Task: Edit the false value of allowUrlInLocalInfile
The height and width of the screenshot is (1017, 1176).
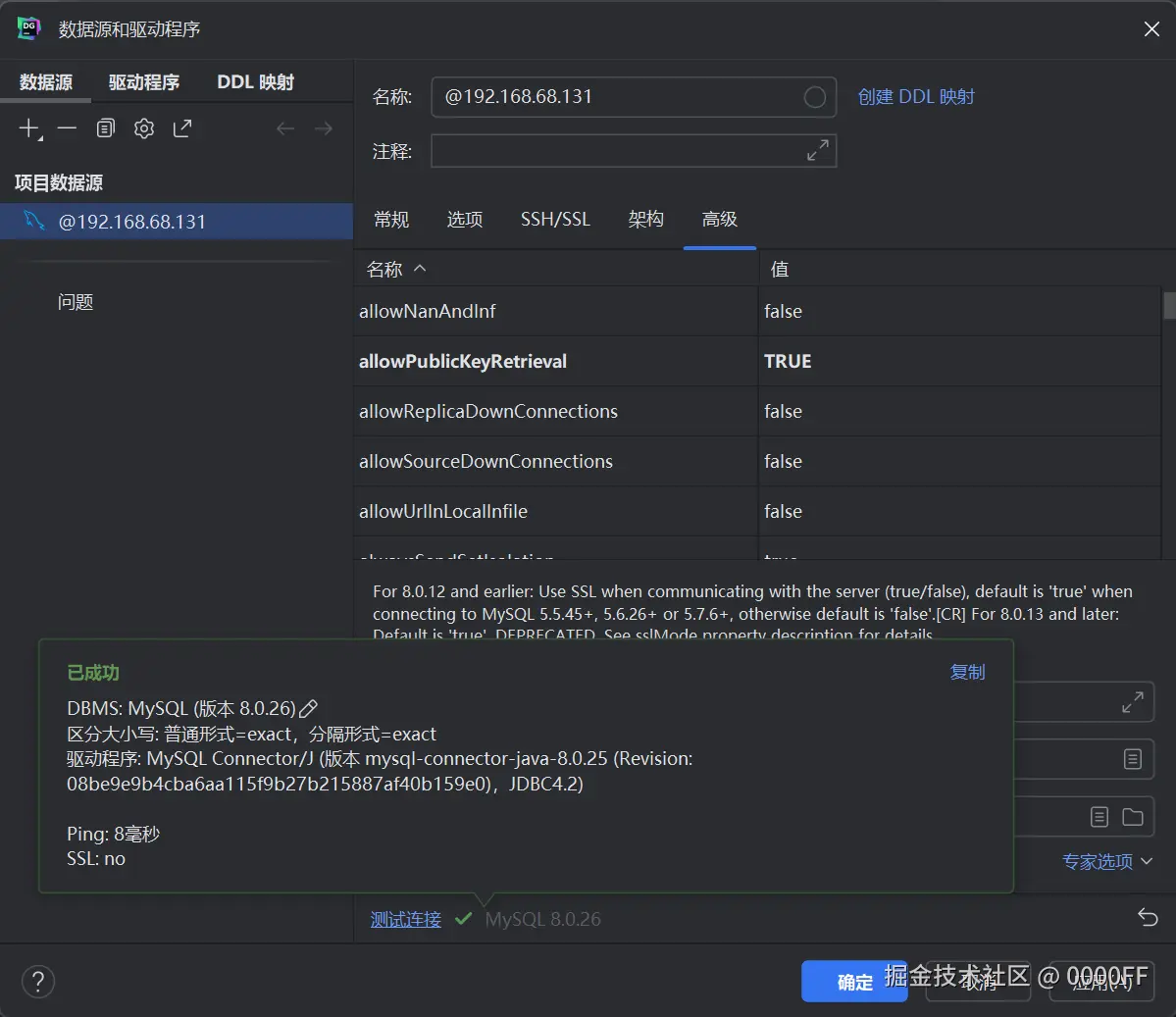Action: pyautogui.click(x=960, y=512)
